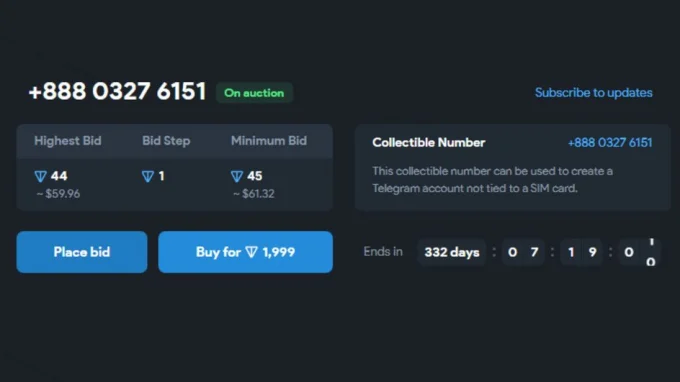Select the On auction status badge
Image resolution: width=680 pixels, height=382 pixels.
254,93
